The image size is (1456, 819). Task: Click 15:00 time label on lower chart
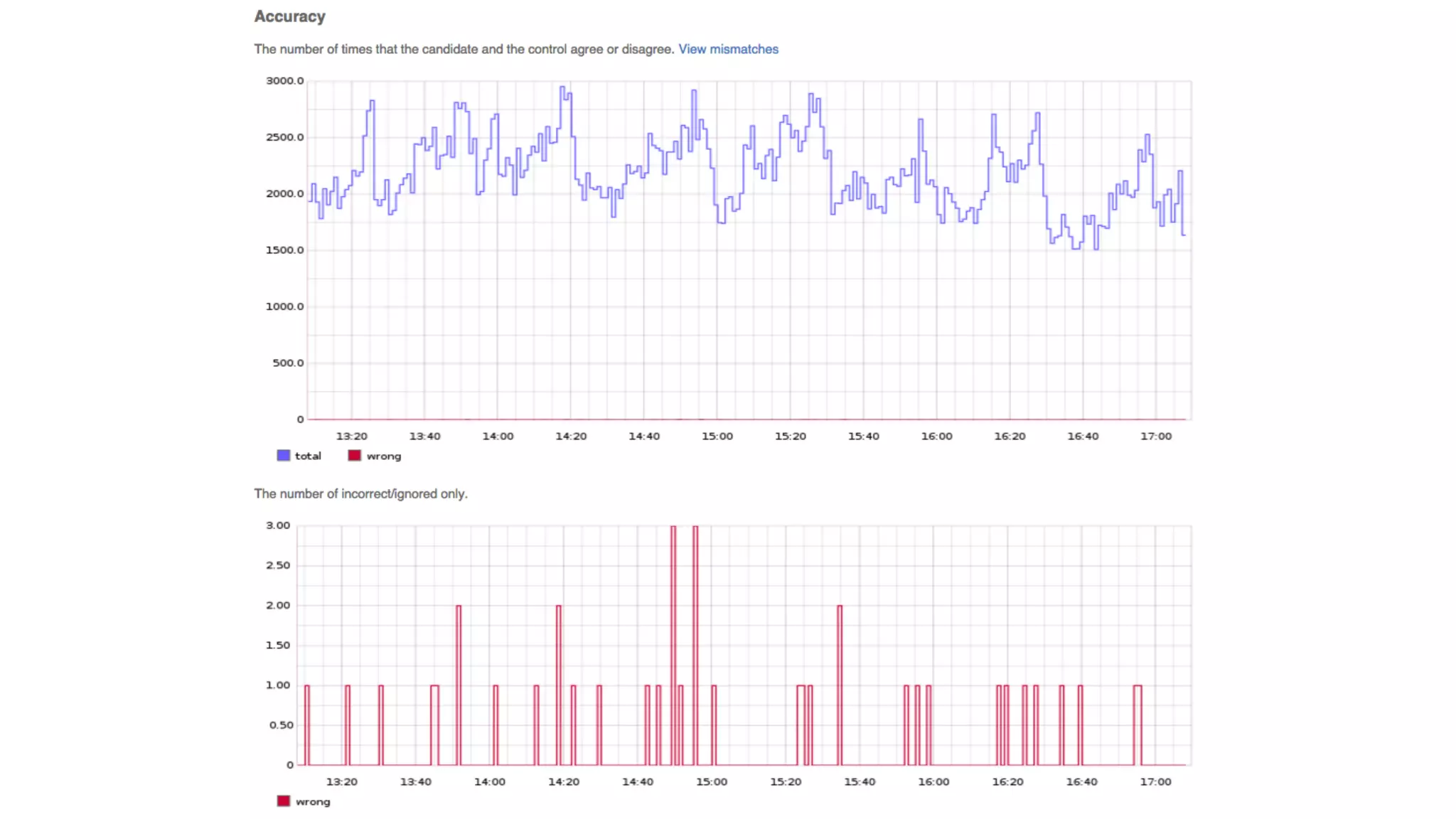pyautogui.click(x=711, y=781)
